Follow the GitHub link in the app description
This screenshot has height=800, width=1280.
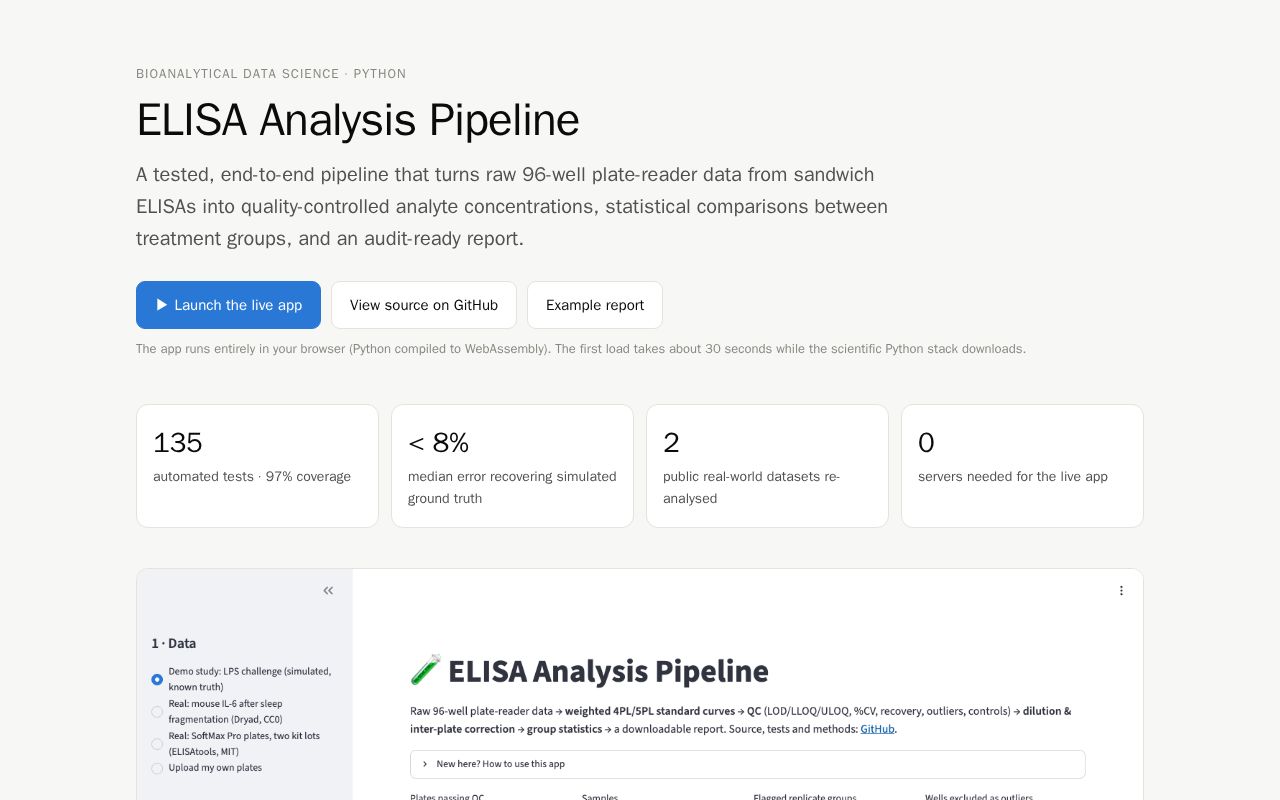877,729
